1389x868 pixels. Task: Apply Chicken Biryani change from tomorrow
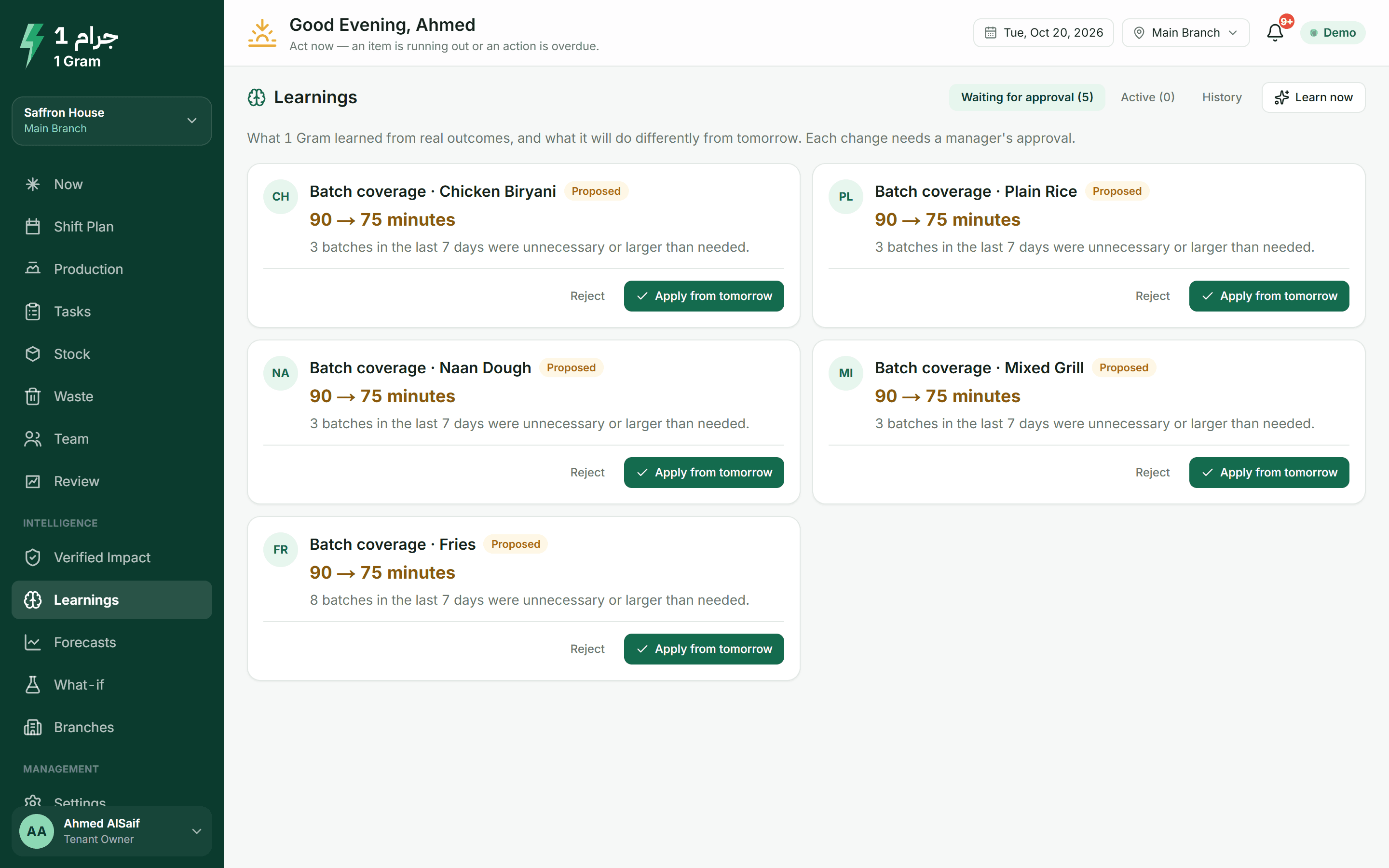704,296
